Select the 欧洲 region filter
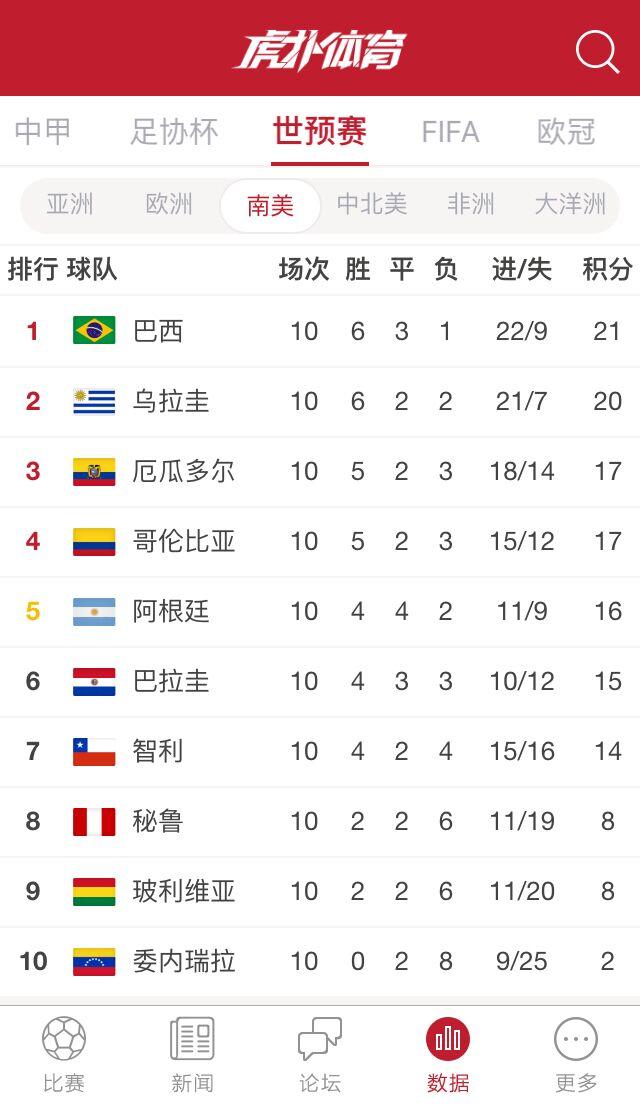Image resolution: width=640 pixels, height=1104 pixels. tap(169, 204)
